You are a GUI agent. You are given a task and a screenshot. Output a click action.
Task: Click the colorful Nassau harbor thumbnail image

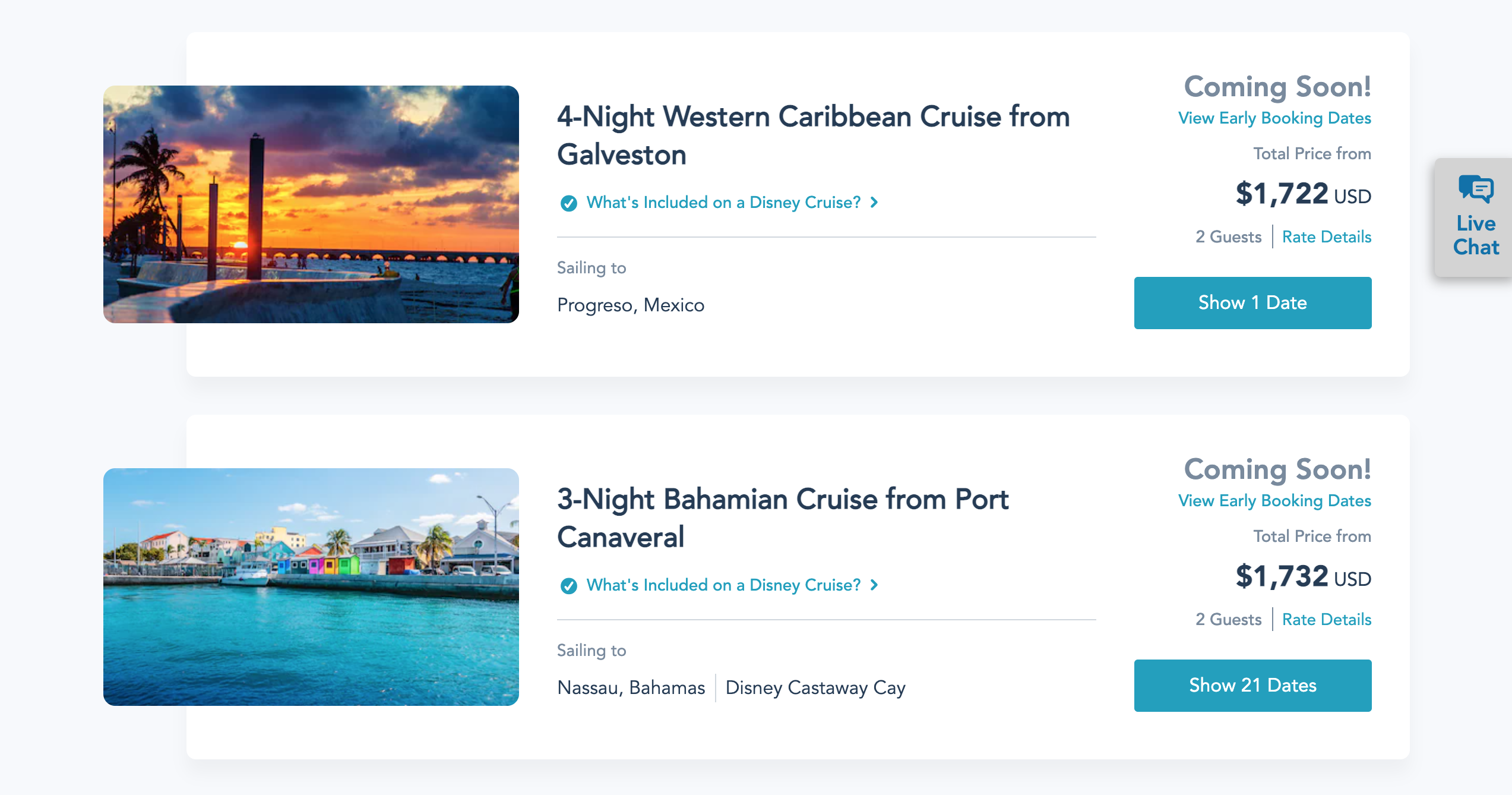[311, 587]
